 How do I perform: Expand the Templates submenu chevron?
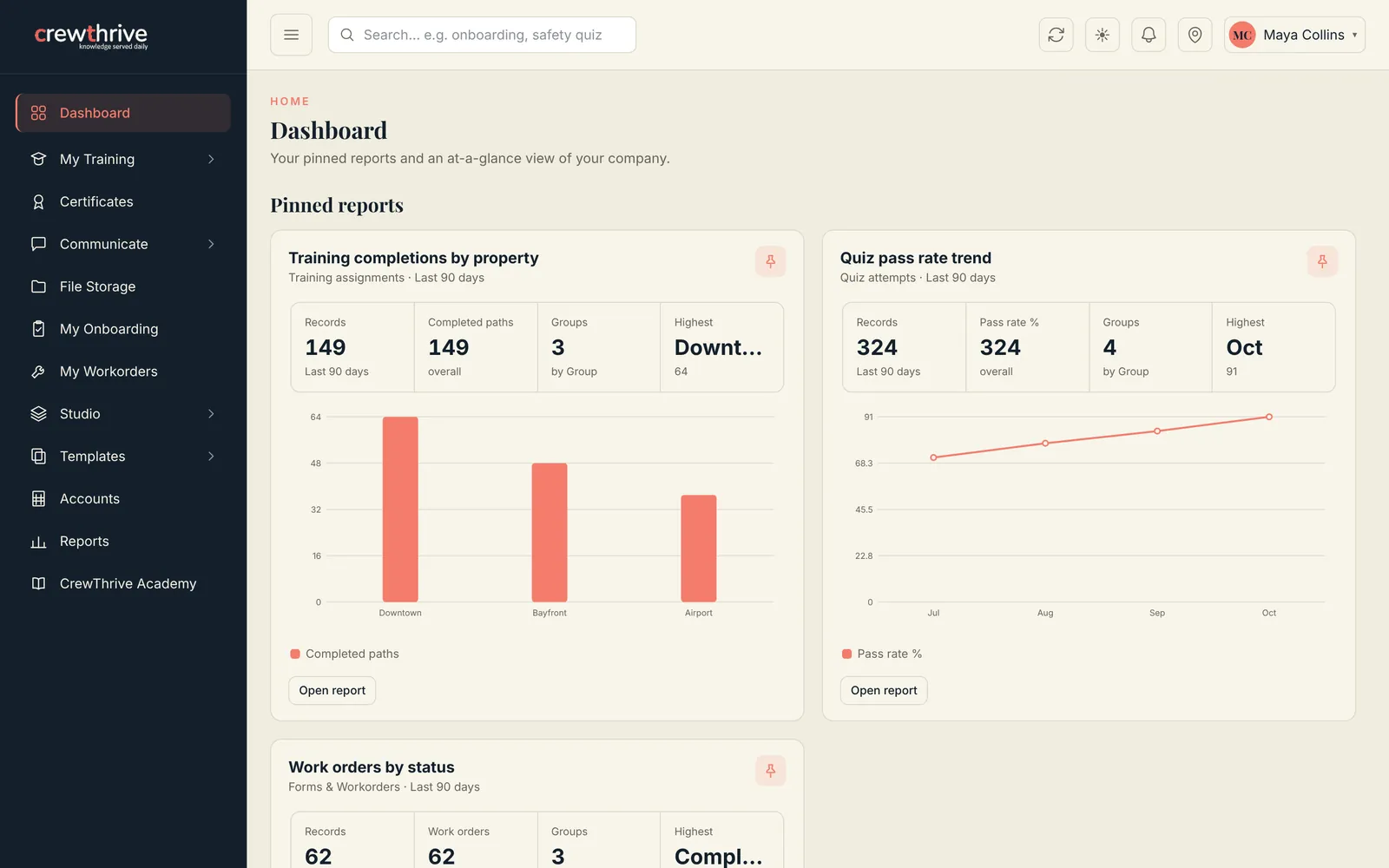point(211,457)
